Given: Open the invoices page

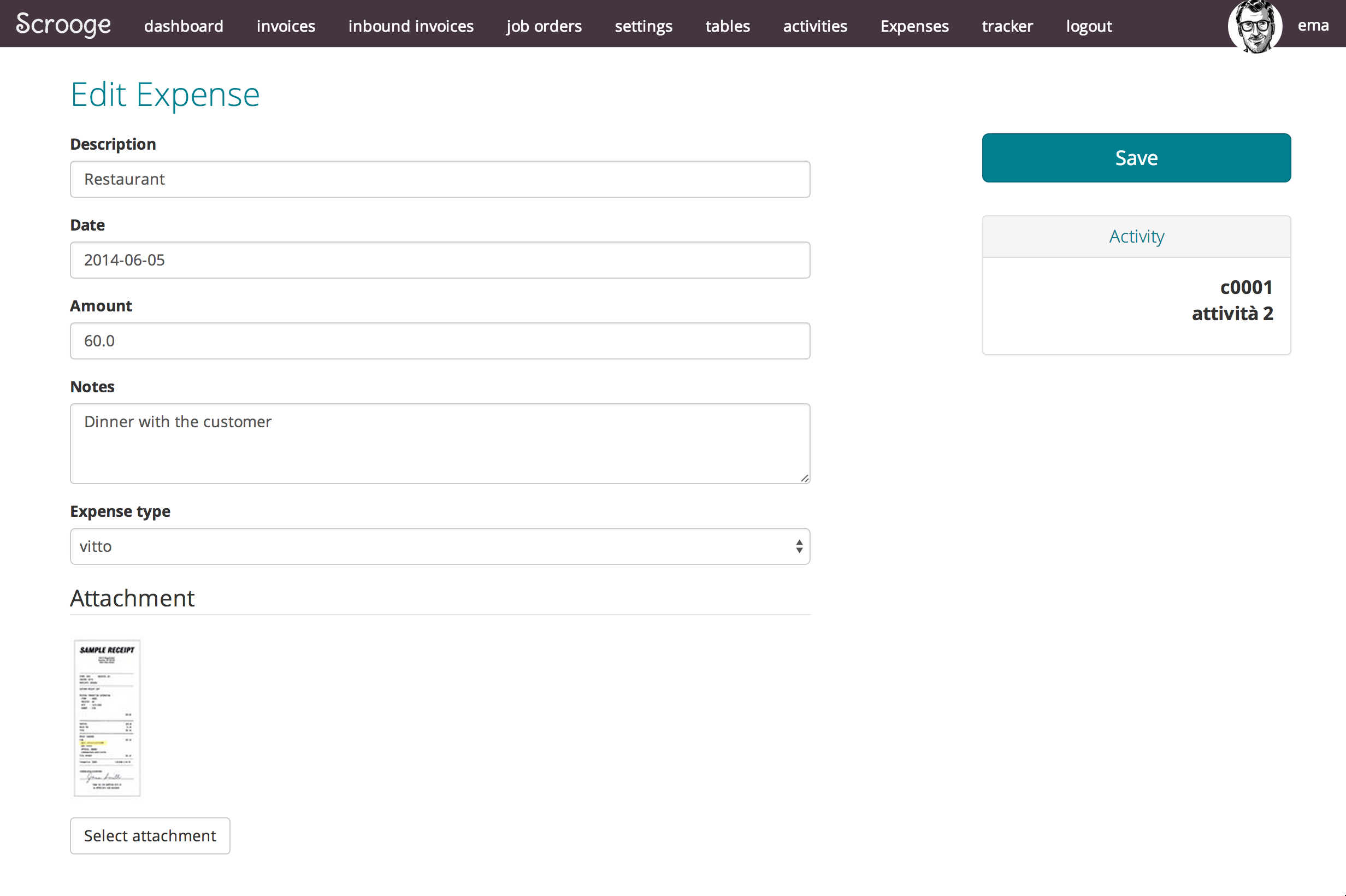Looking at the screenshot, I should (286, 26).
